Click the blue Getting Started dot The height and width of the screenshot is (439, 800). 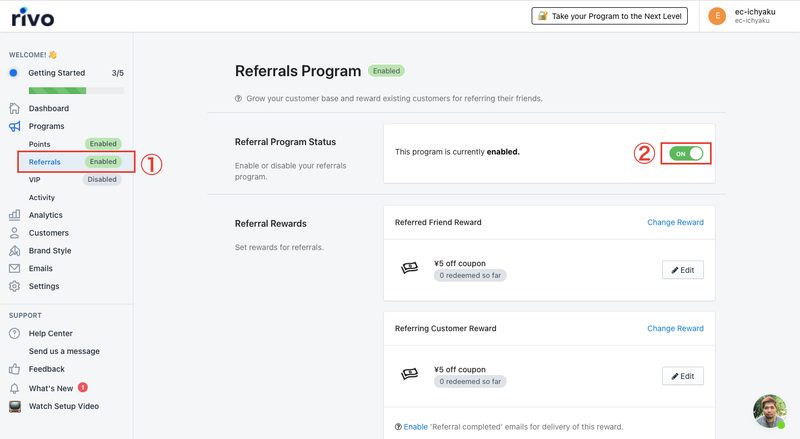click(13, 73)
